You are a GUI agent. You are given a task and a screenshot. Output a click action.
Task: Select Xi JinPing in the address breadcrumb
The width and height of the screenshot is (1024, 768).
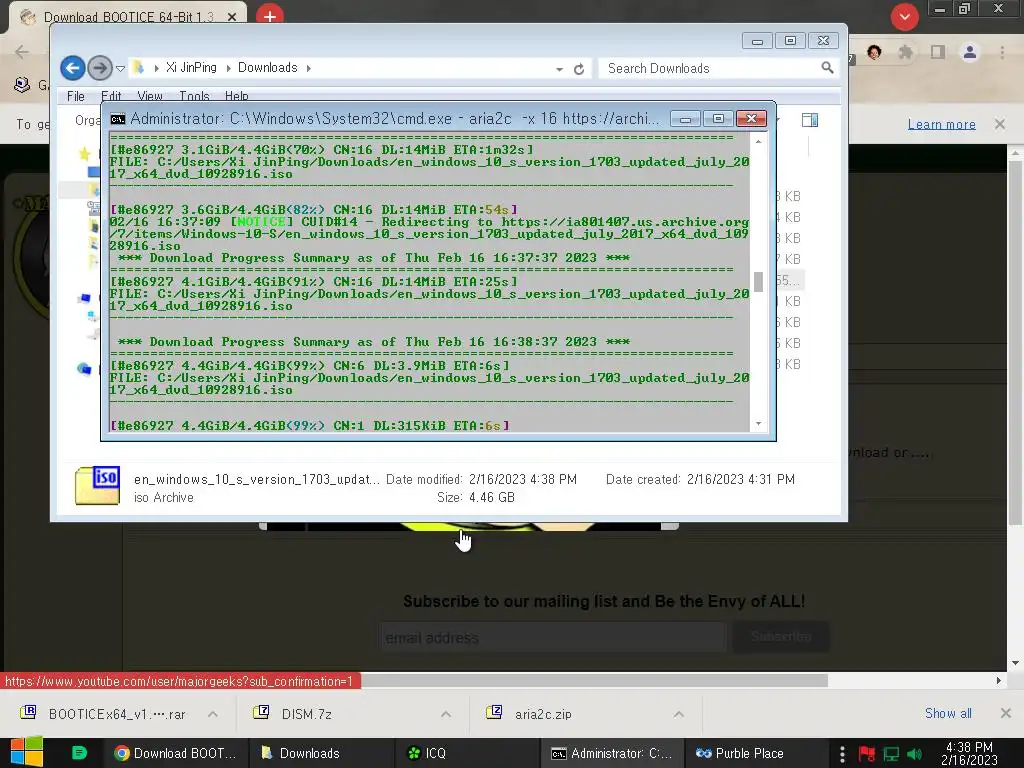(x=191, y=67)
